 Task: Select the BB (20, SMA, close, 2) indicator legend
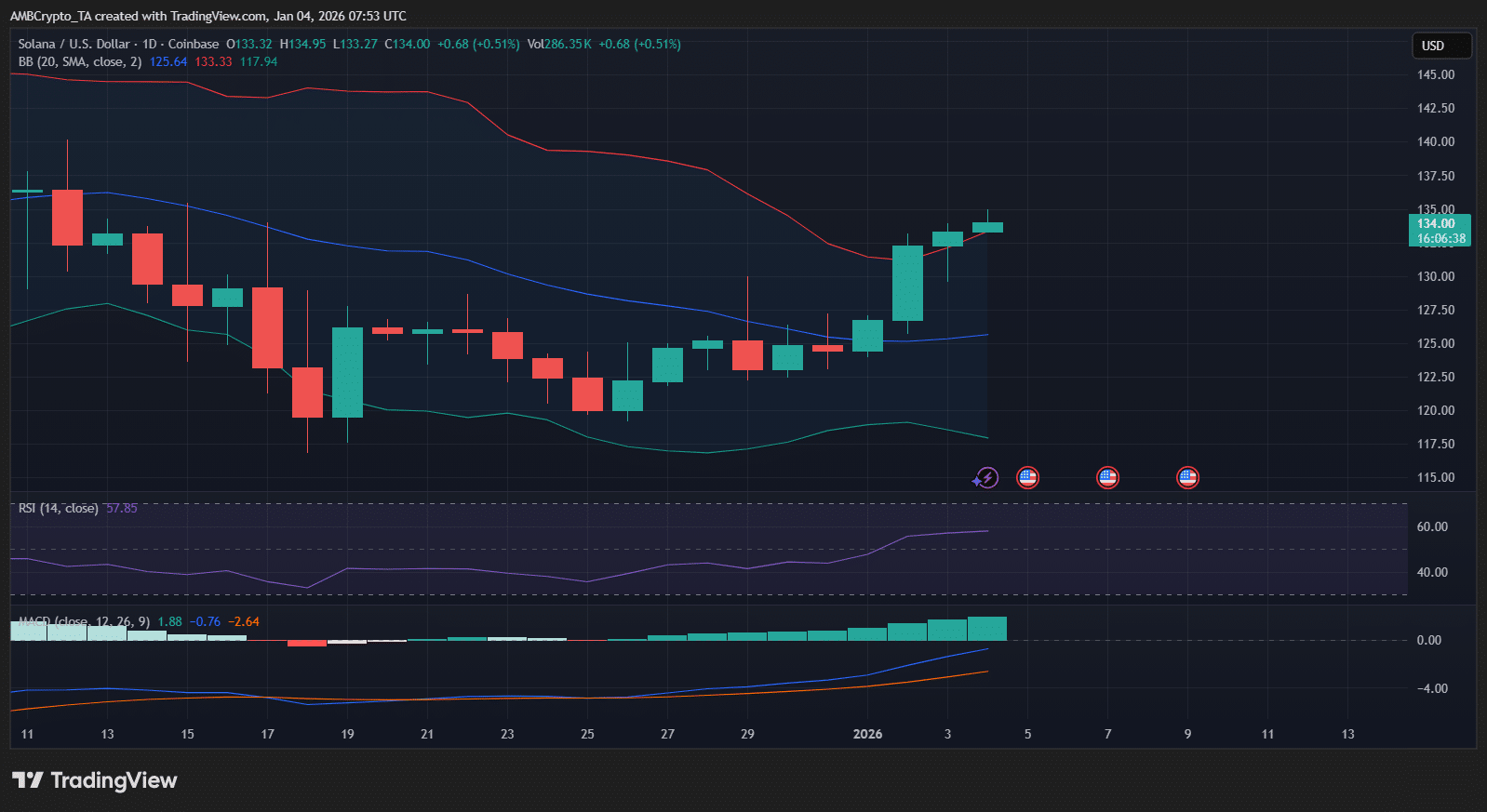click(80, 61)
